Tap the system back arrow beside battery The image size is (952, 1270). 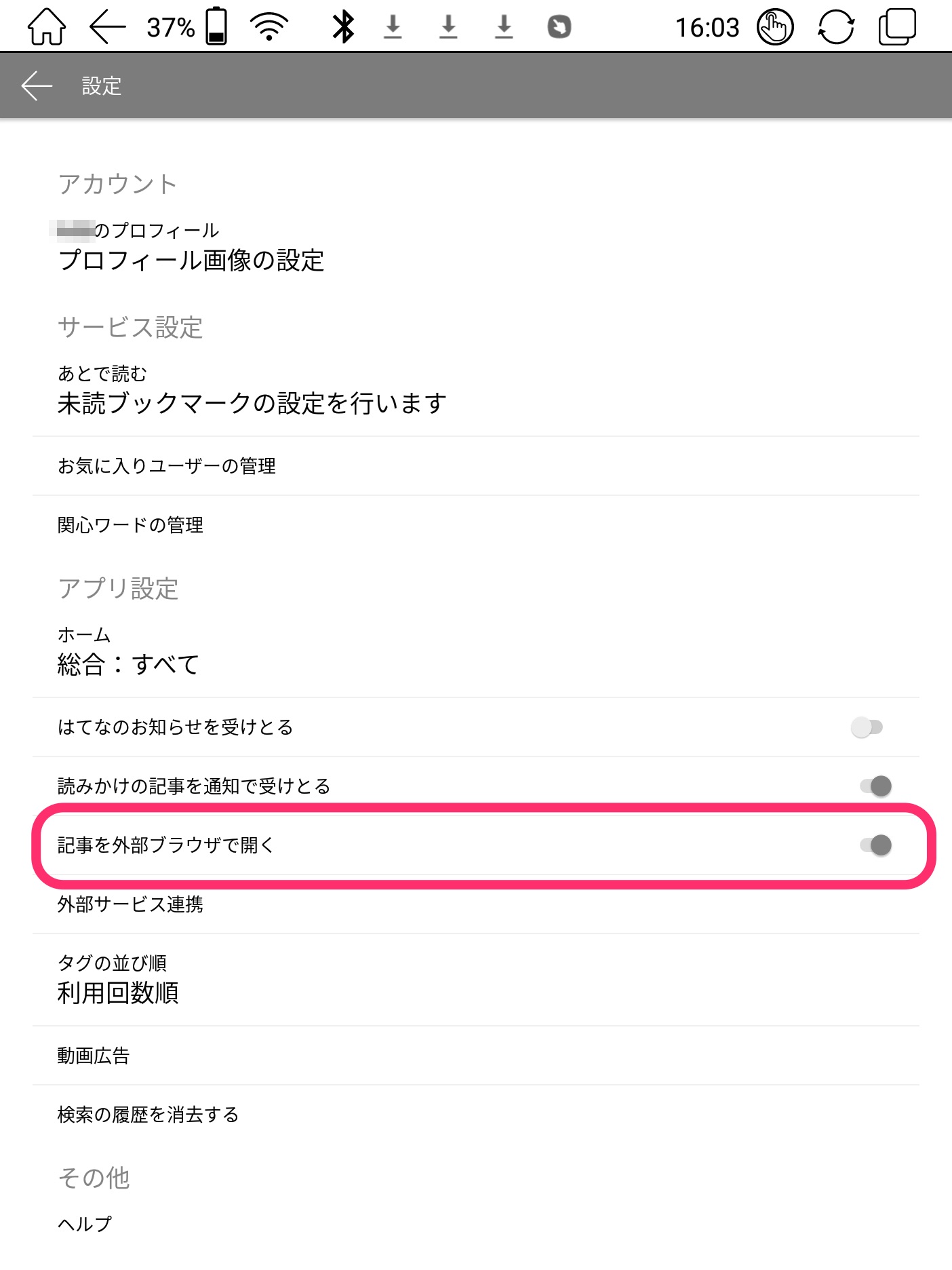(x=108, y=27)
